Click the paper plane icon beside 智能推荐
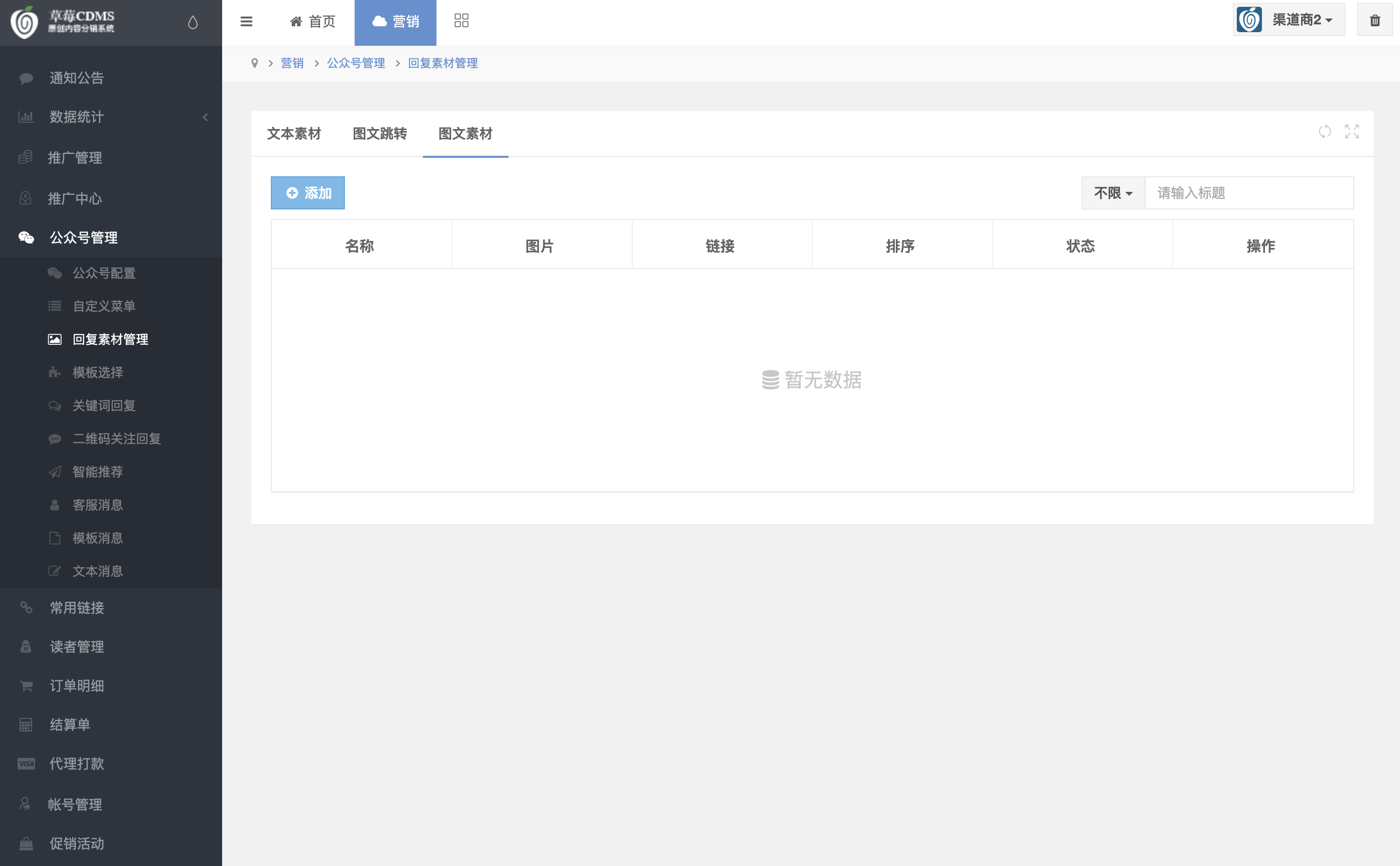Screen dimensions: 1400x866 tap(55, 472)
